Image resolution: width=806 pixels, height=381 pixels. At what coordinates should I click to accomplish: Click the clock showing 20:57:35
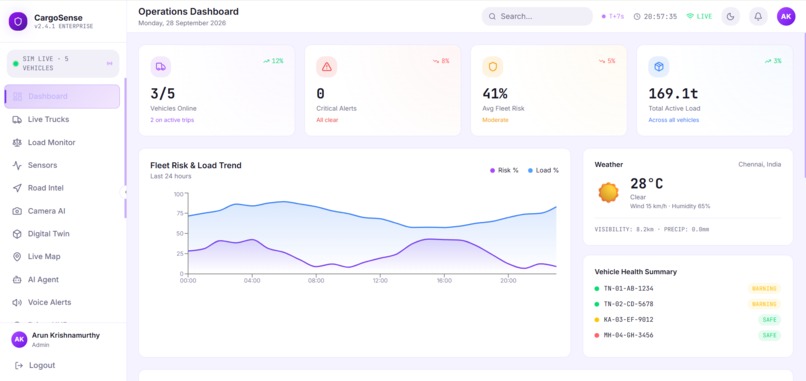pyautogui.click(x=655, y=16)
